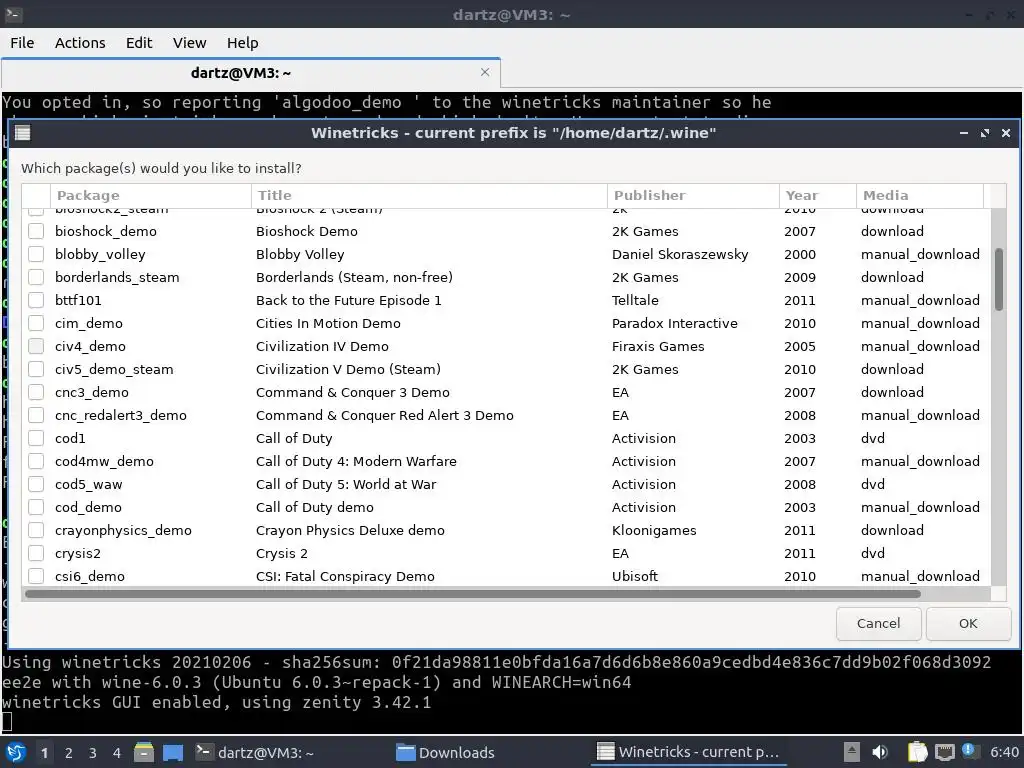Click the 'Firaxis Games' publisher cell
The width and height of the screenshot is (1024, 768).
pos(658,346)
